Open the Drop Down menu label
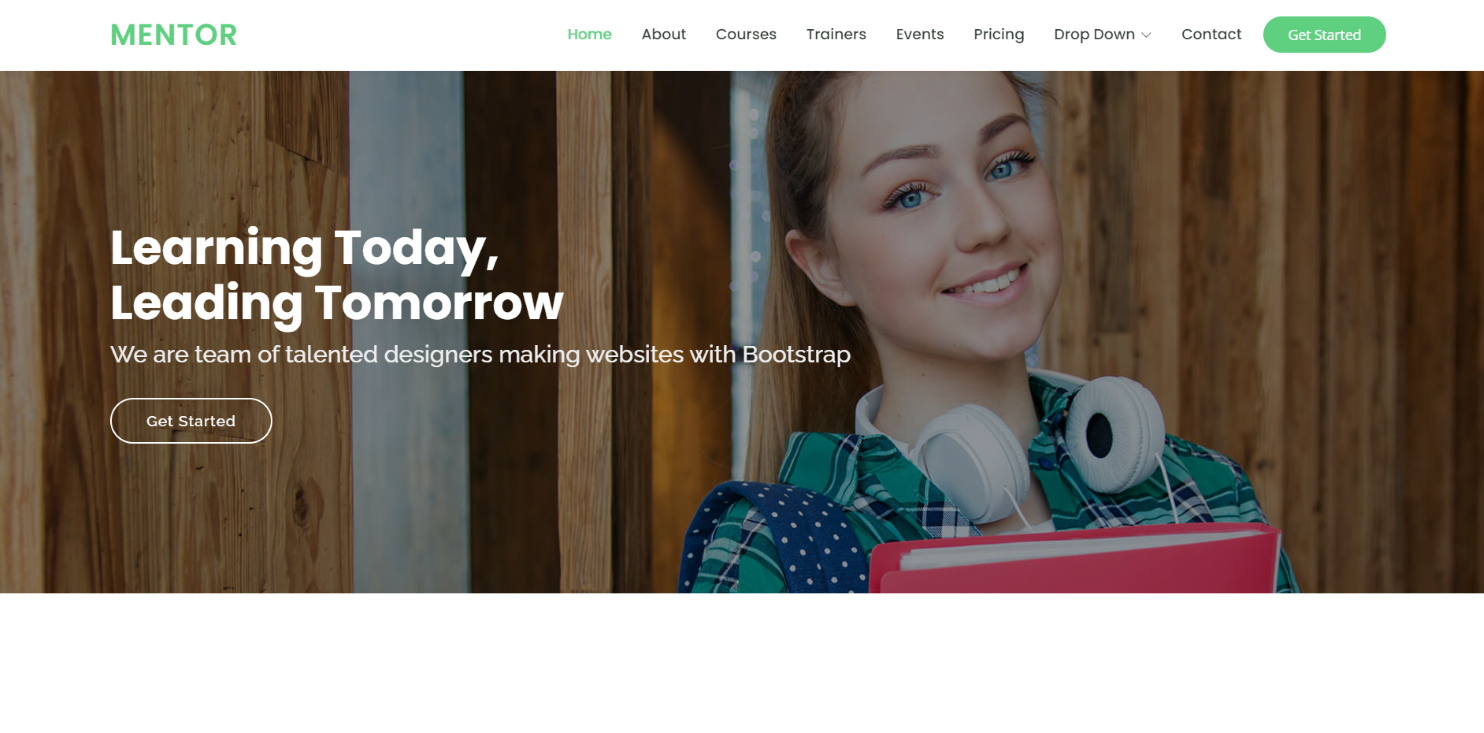 click(x=1094, y=34)
